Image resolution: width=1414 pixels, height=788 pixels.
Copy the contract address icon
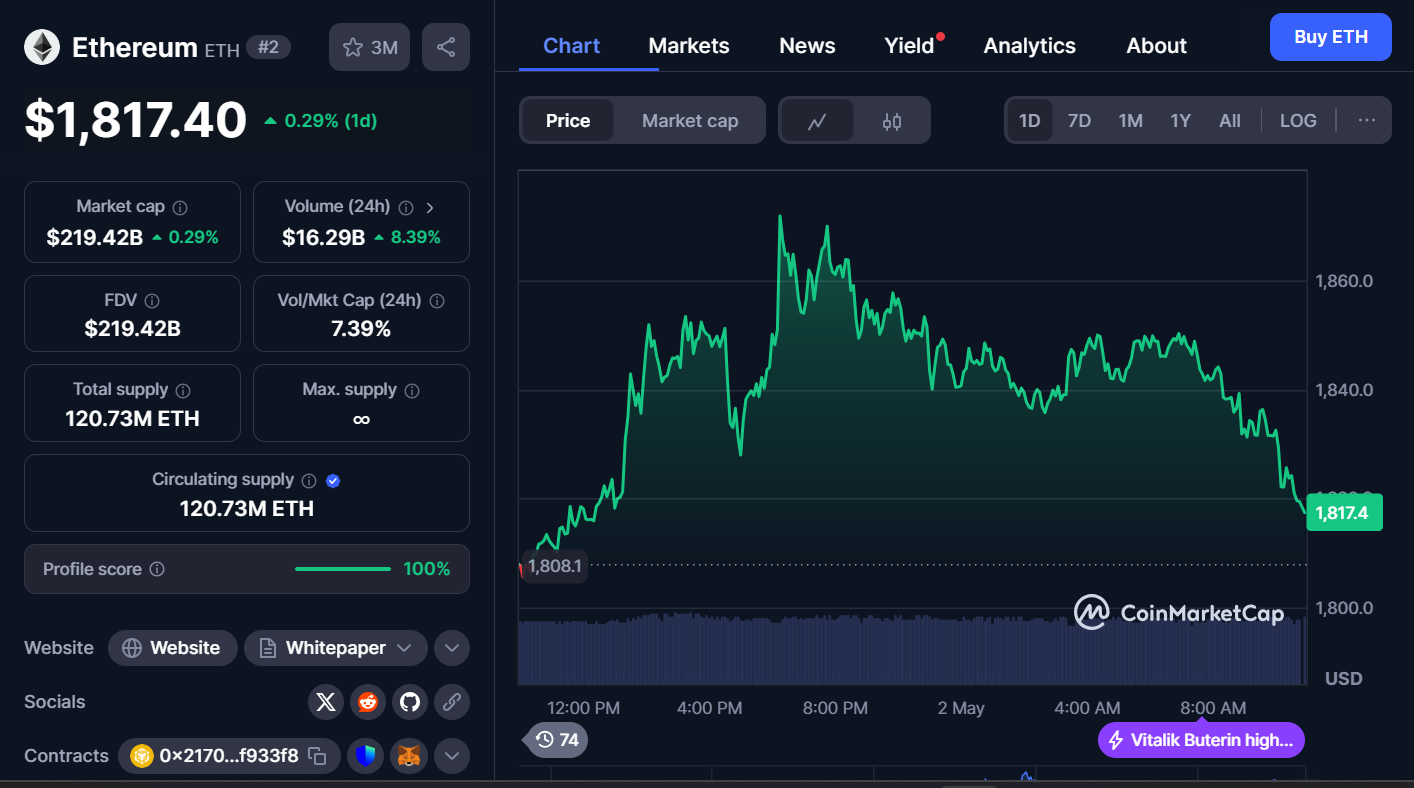click(x=317, y=756)
